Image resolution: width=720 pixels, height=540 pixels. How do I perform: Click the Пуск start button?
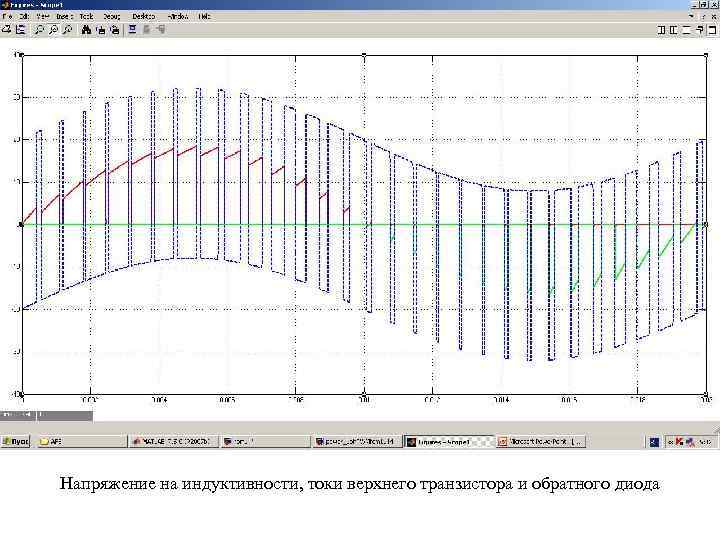(x=16, y=441)
